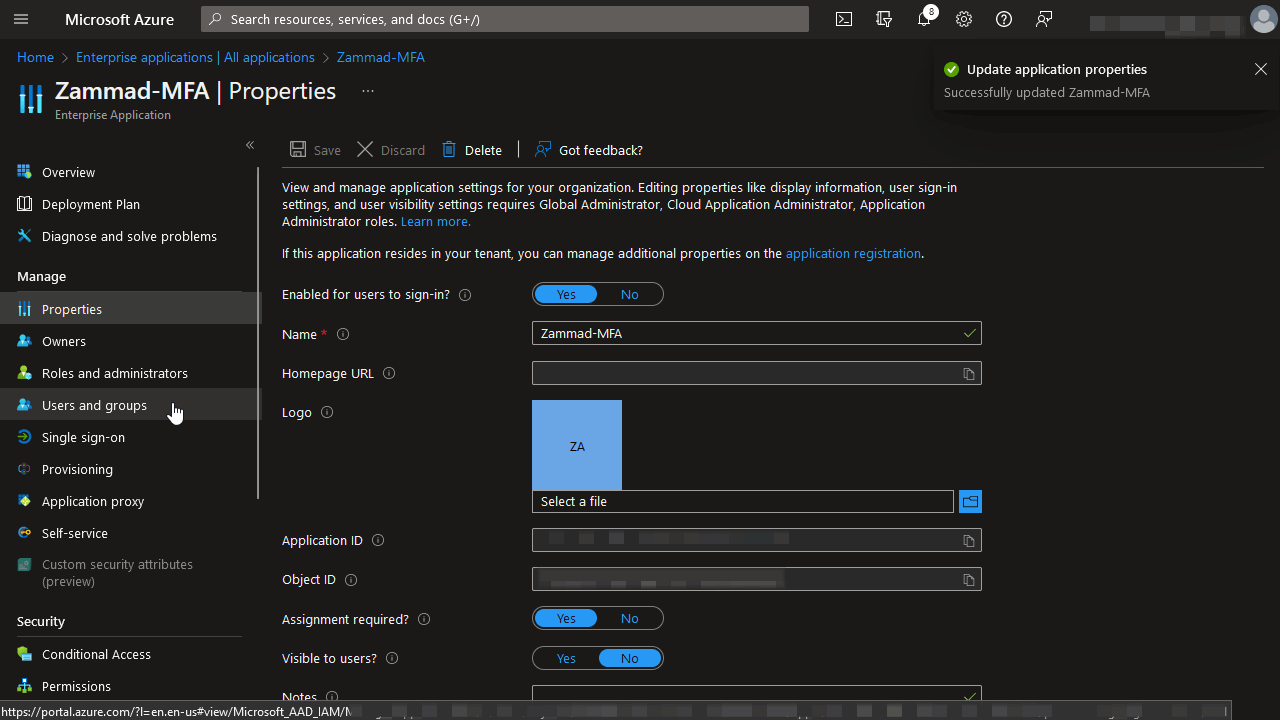Collapse the left navigation pane

(x=250, y=145)
